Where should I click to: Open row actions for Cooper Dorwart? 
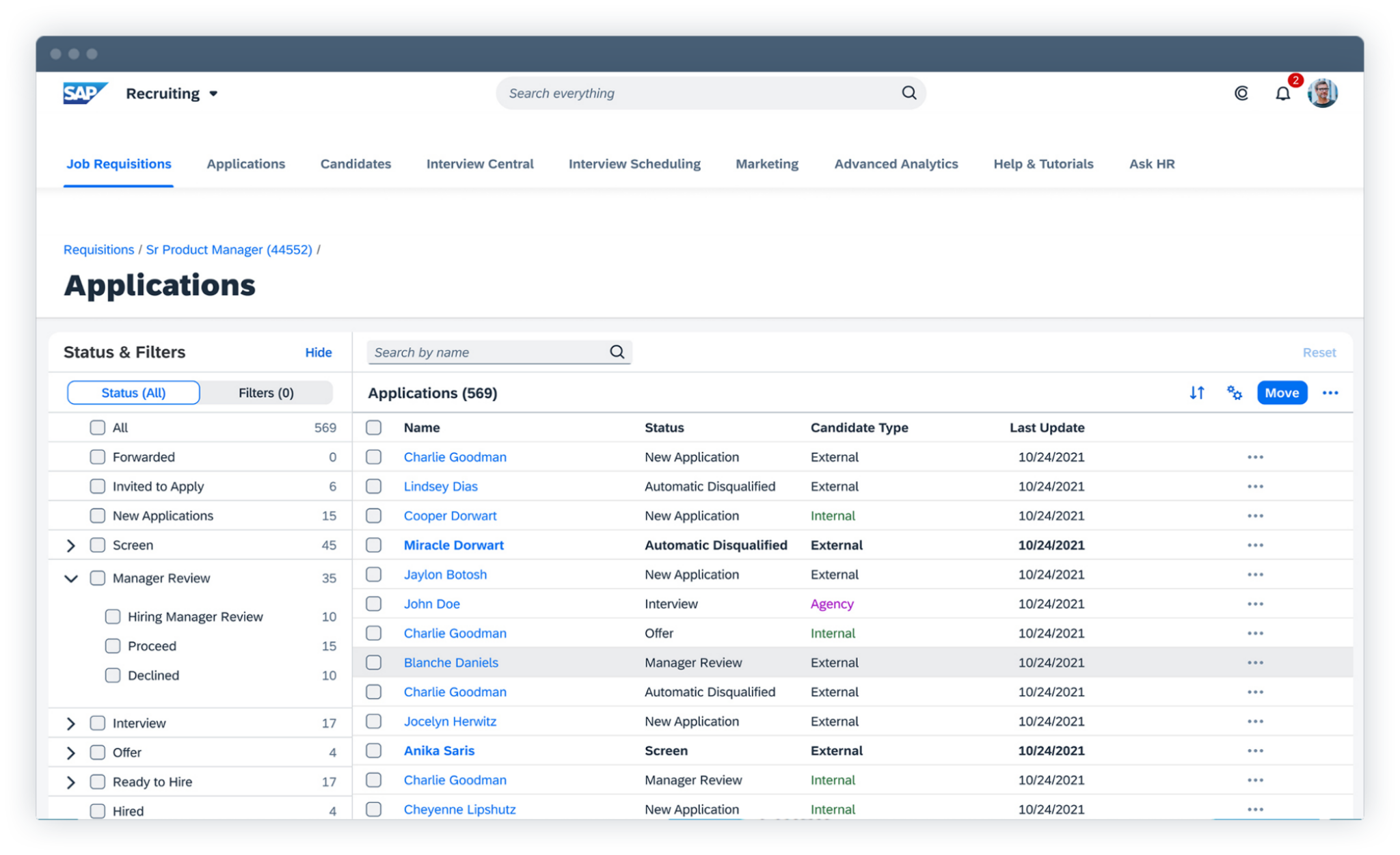pyautogui.click(x=1255, y=516)
